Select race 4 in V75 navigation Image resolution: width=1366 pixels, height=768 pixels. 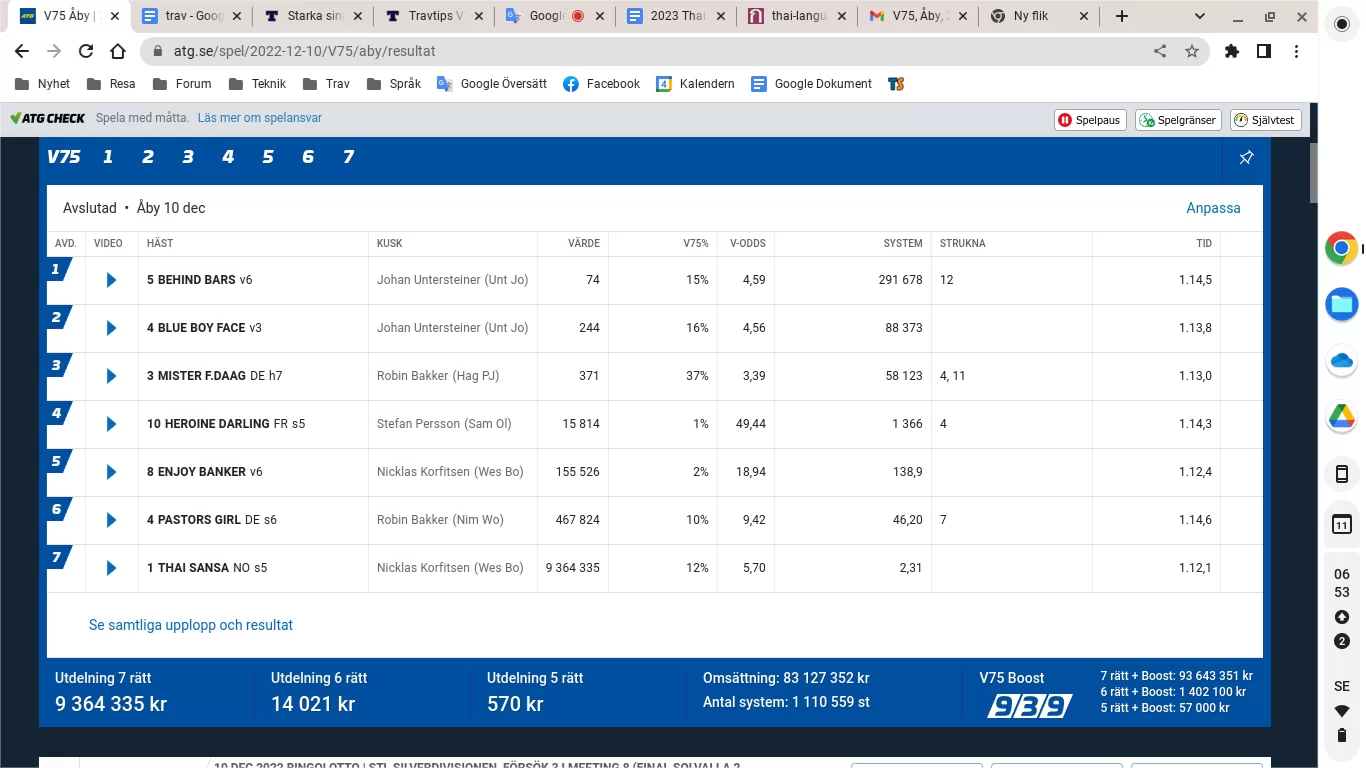[228, 157]
